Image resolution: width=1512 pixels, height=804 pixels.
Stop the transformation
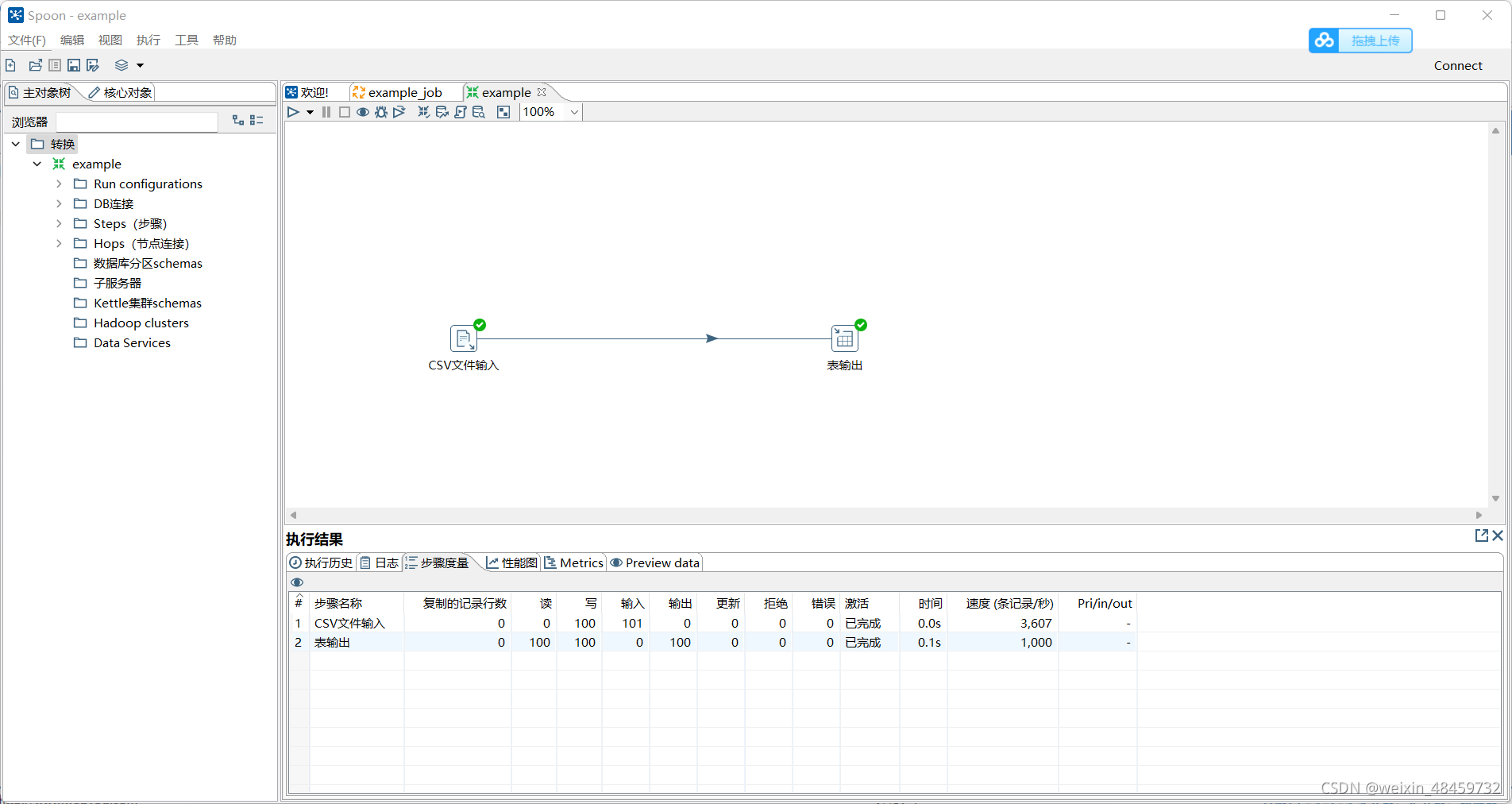tap(345, 112)
